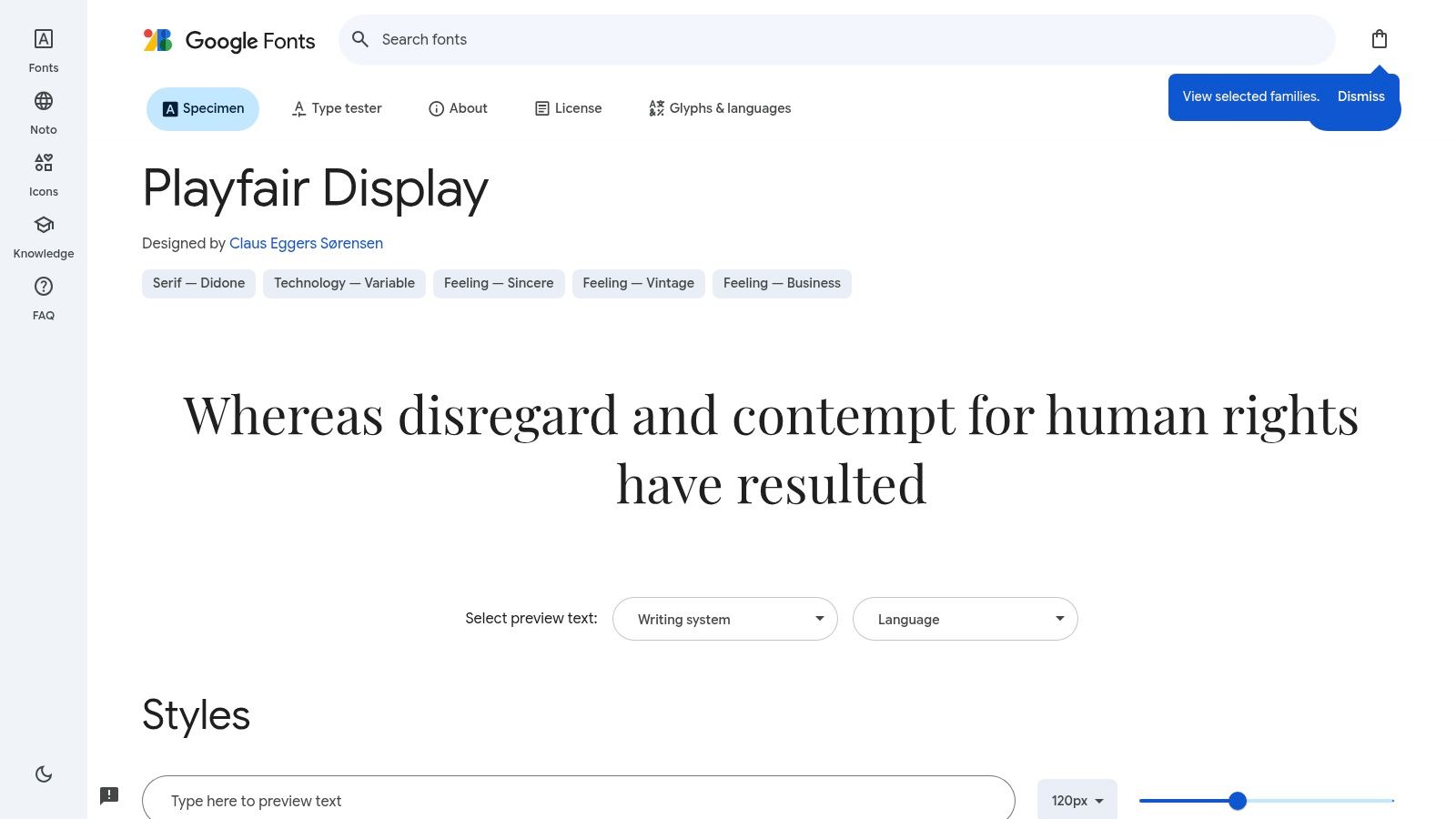Open the License tab
Viewport: 1456px width, 819px height.
(568, 109)
